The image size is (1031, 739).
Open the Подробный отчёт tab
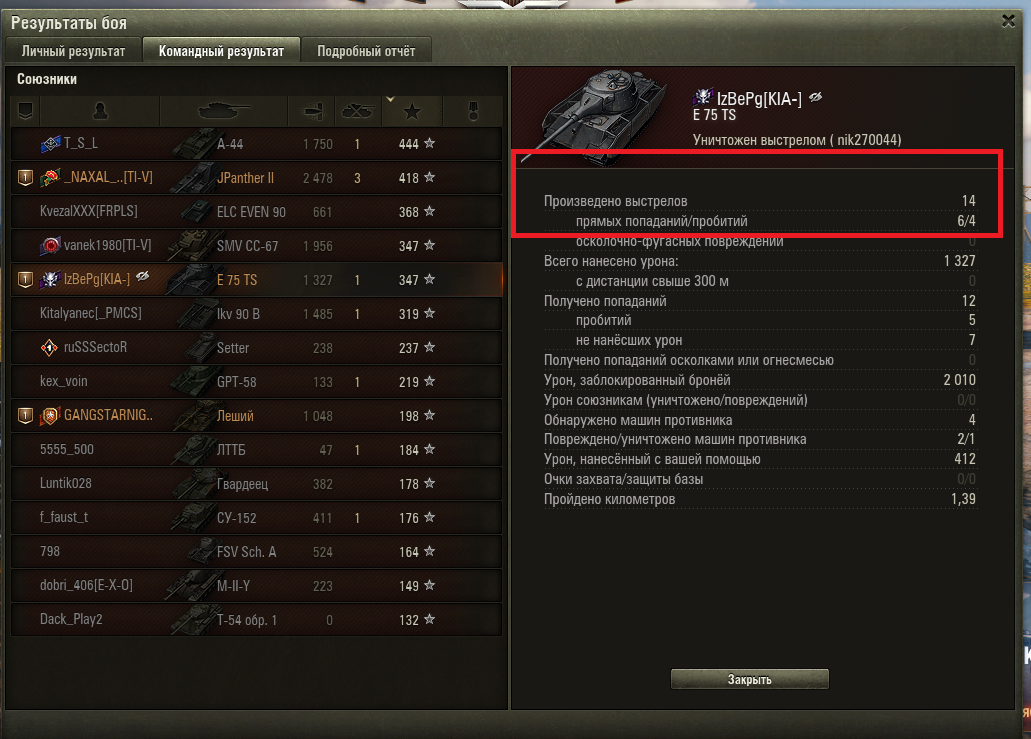(366, 51)
